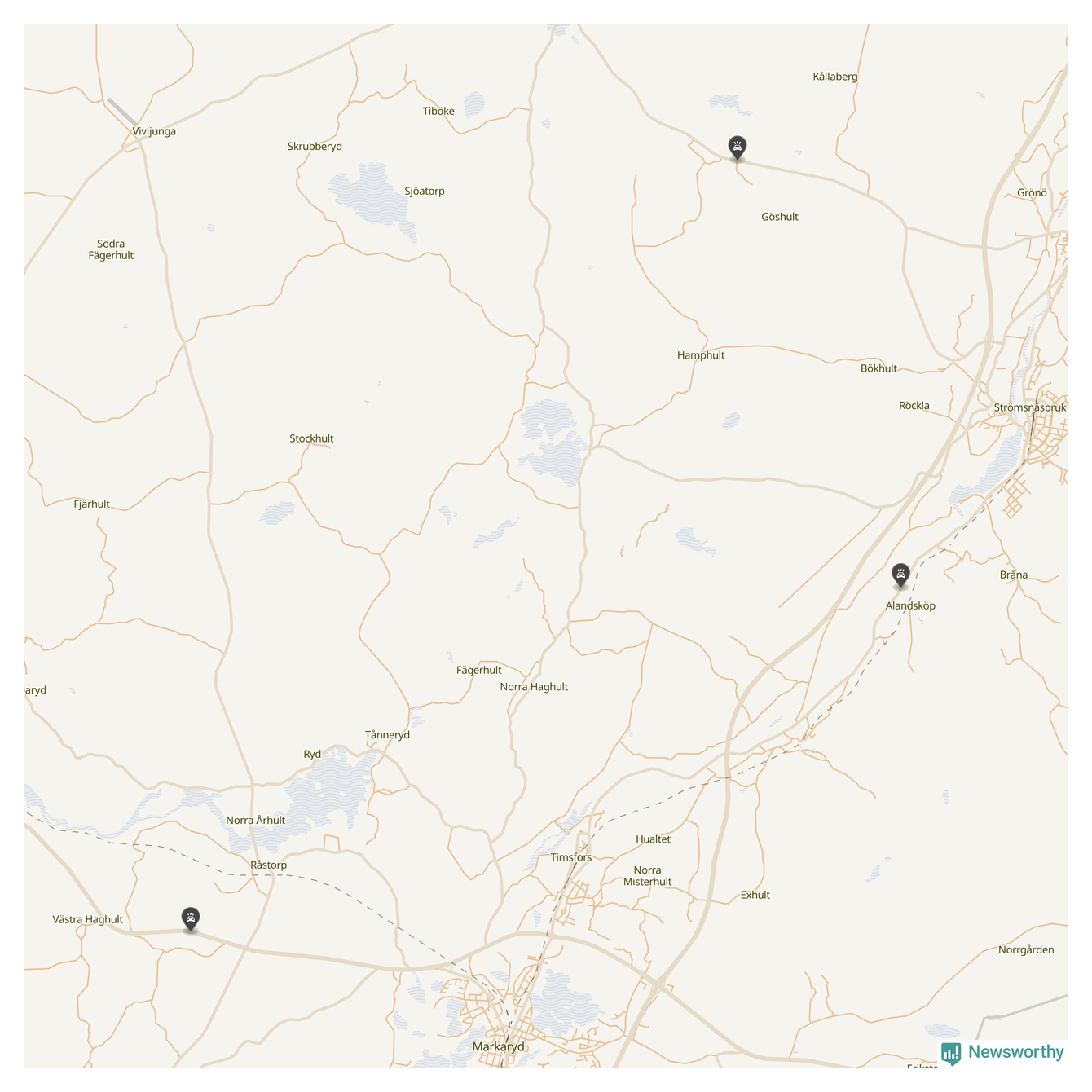
Task: Click the Newsworthy logo icon
Action: pos(951,1053)
